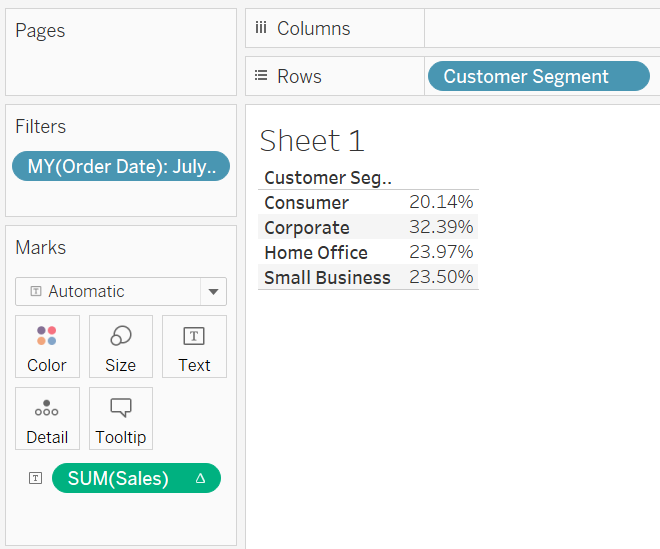
Task: Open the Tooltip marks card
Action: coord(121,418)
